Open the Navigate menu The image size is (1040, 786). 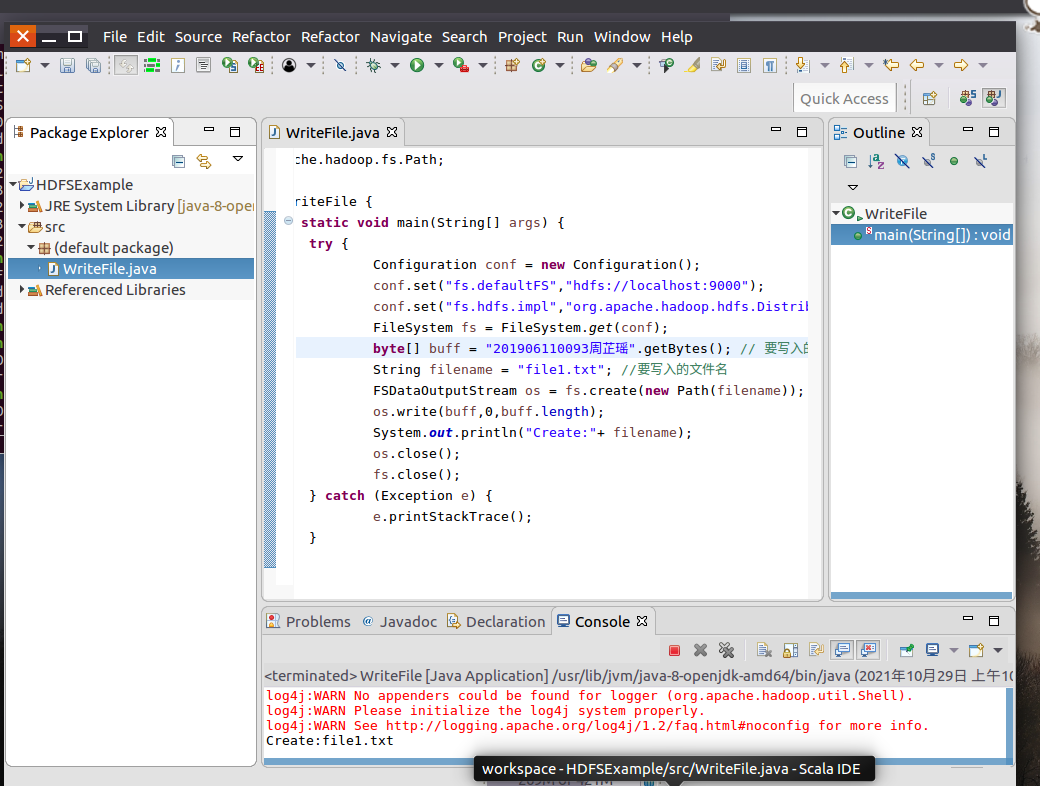tap(400, 37)
